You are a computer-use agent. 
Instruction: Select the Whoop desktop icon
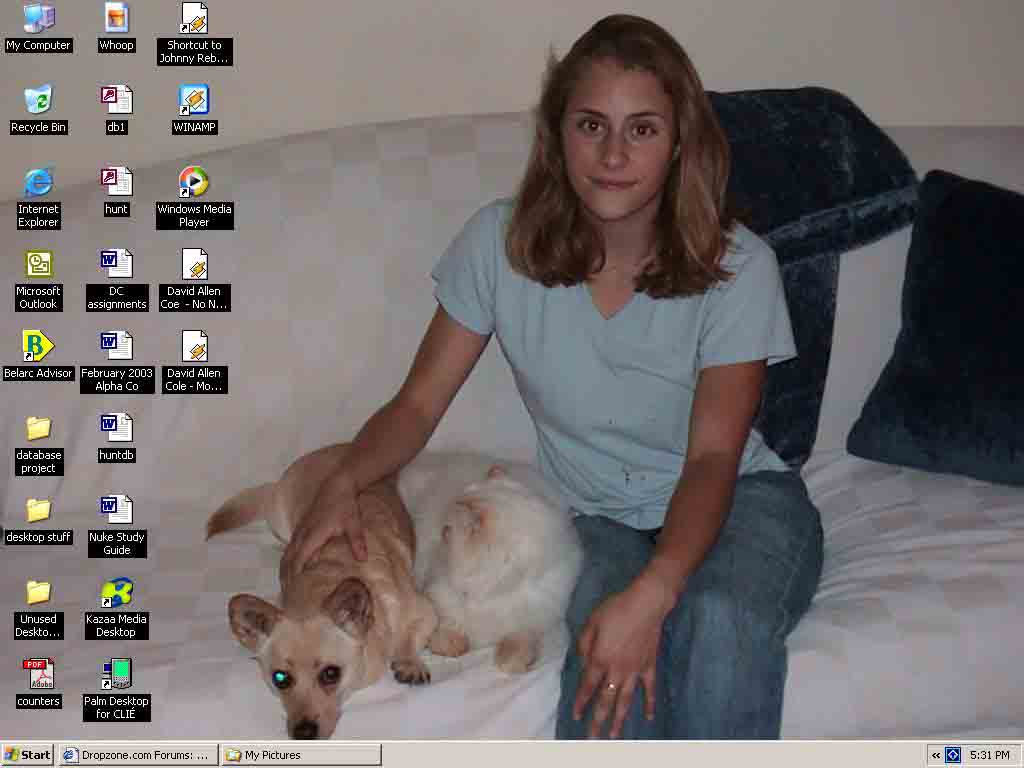[x=116, y=19]
